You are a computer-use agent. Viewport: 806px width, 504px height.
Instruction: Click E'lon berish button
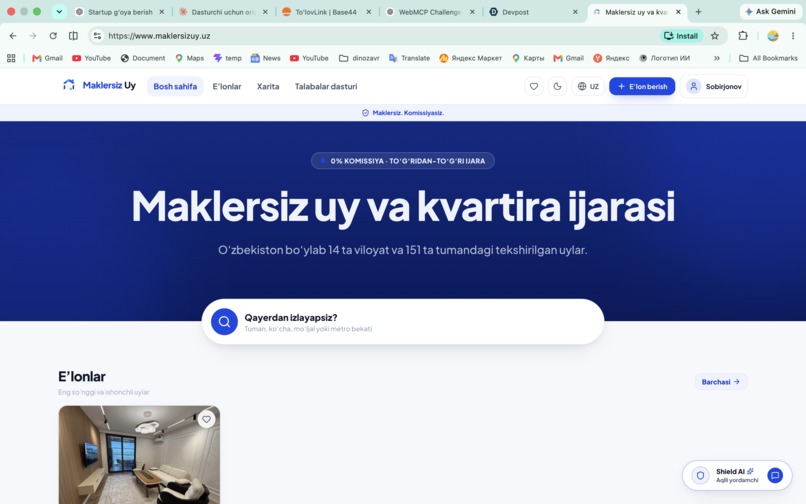click(x=642, y=86)
